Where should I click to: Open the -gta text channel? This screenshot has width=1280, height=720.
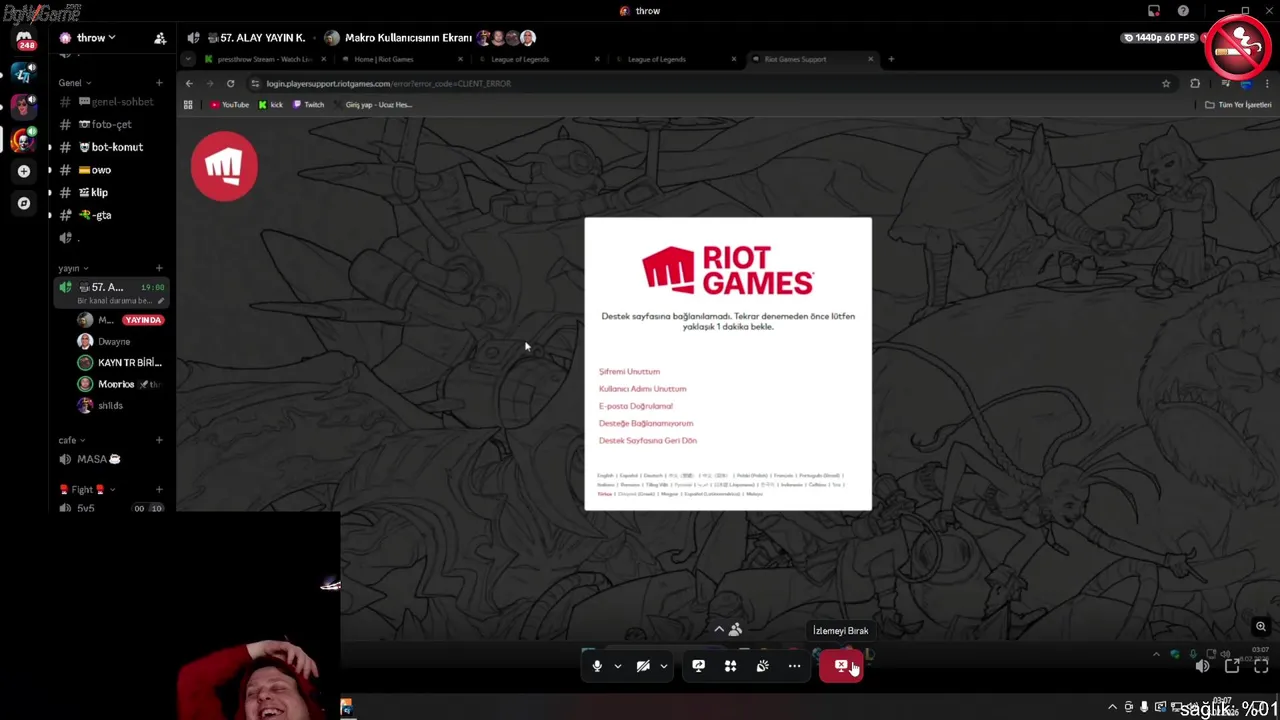click(110, 215)
